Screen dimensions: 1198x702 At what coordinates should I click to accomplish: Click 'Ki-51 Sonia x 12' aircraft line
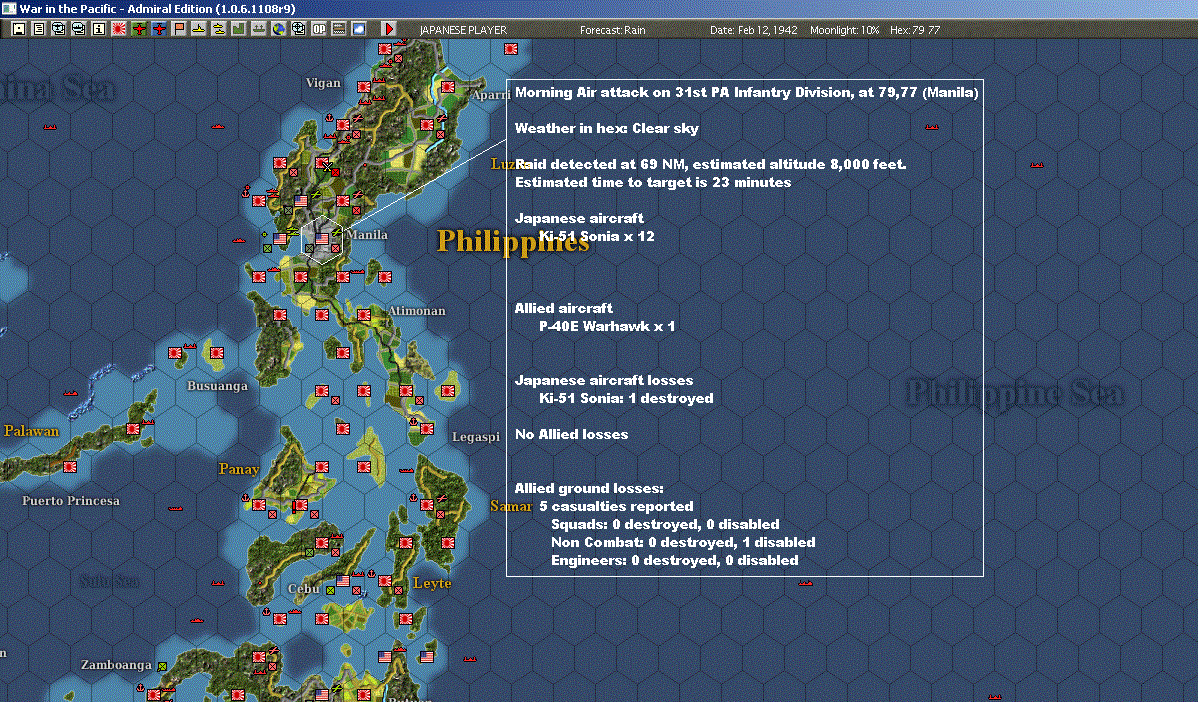(597, 236)
